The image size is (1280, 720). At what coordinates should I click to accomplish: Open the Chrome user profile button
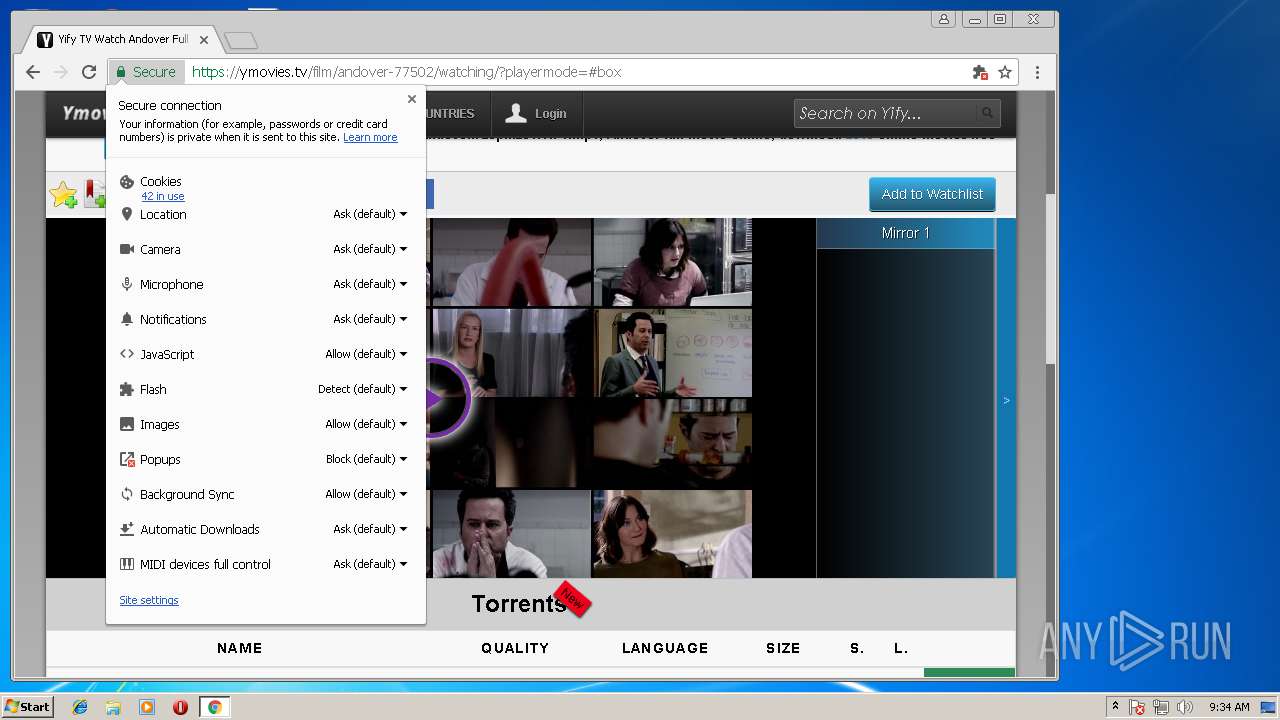(x=943, y=19)
